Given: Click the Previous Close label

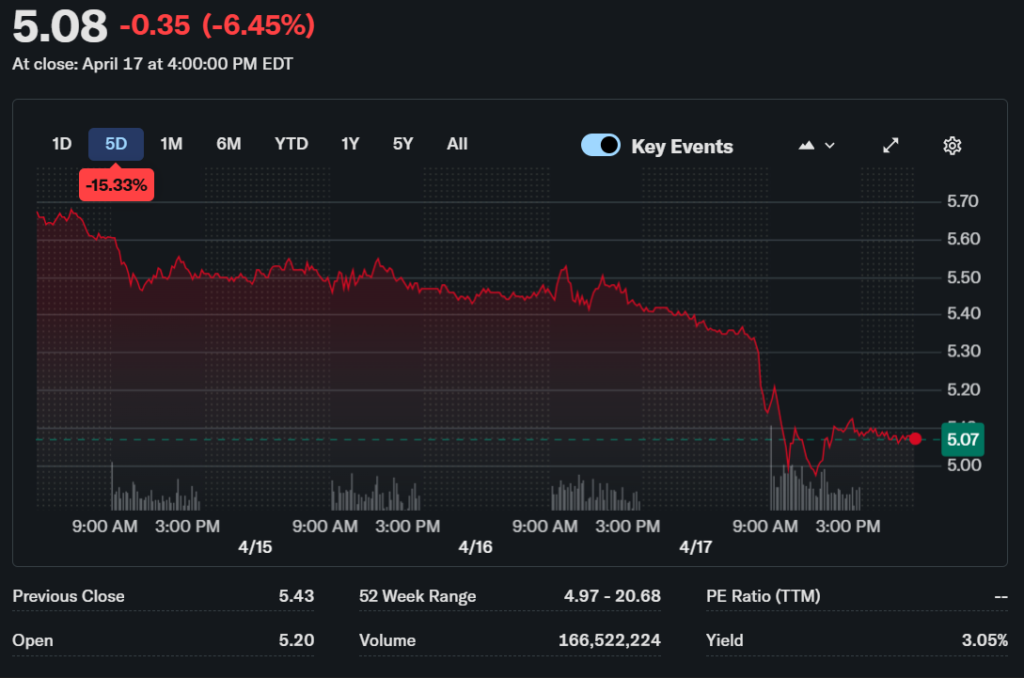Looking at the screenshot, I should (69, 596).
